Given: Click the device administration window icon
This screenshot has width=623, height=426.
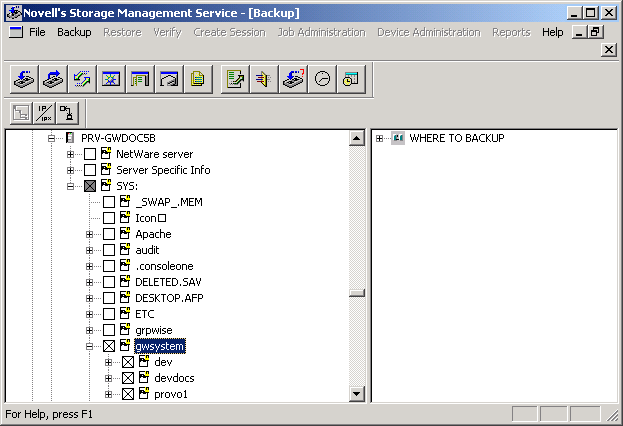Looking at the screenshot, I should [169, 79].
